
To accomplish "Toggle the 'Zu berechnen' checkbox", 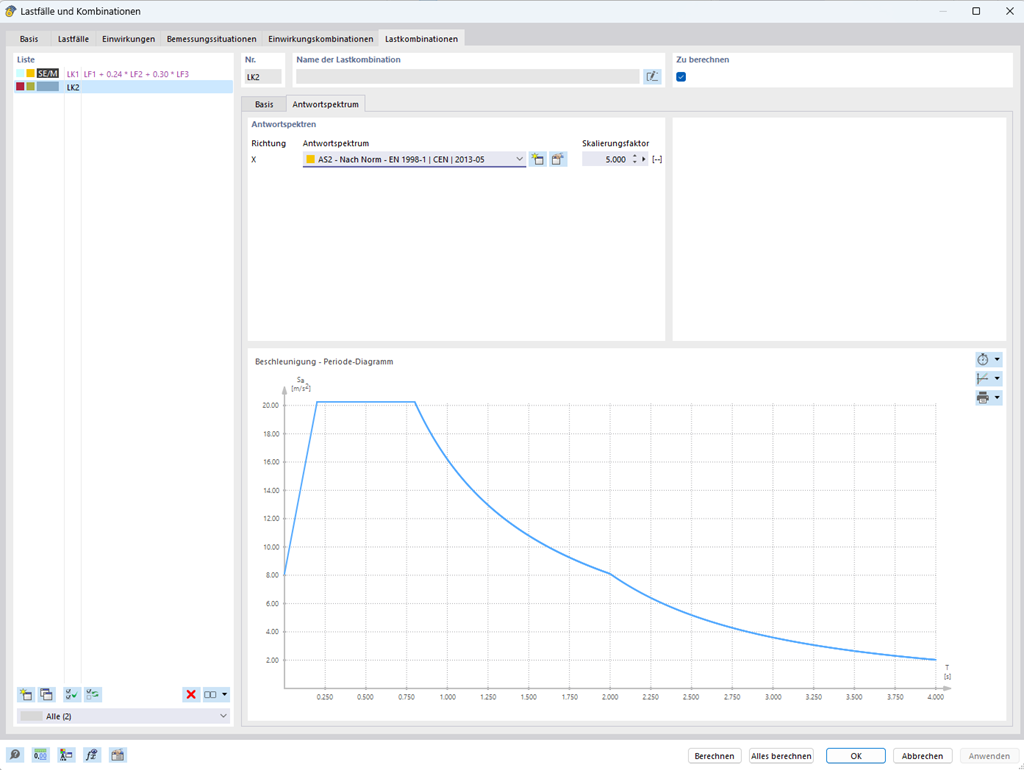I will [681, 76].
